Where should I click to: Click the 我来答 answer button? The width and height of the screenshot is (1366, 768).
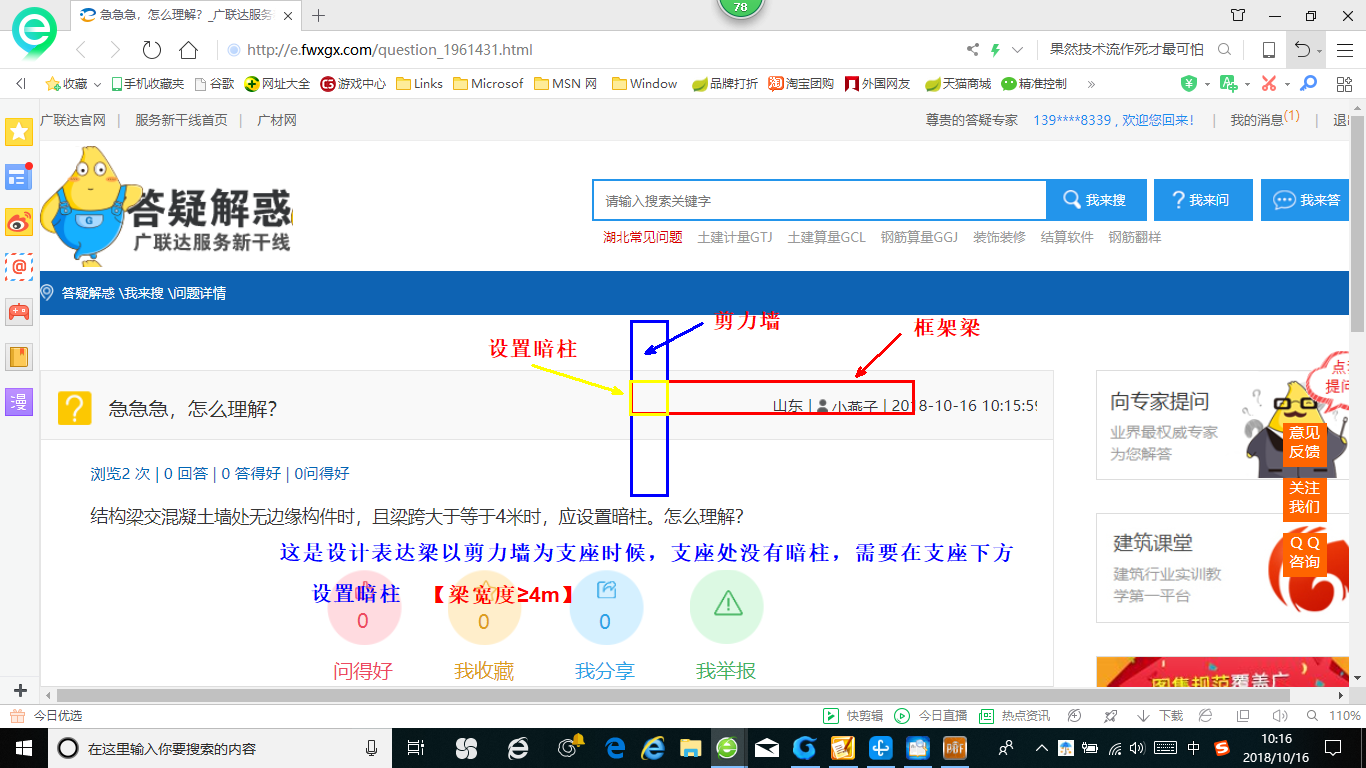tap(1306, 200)
